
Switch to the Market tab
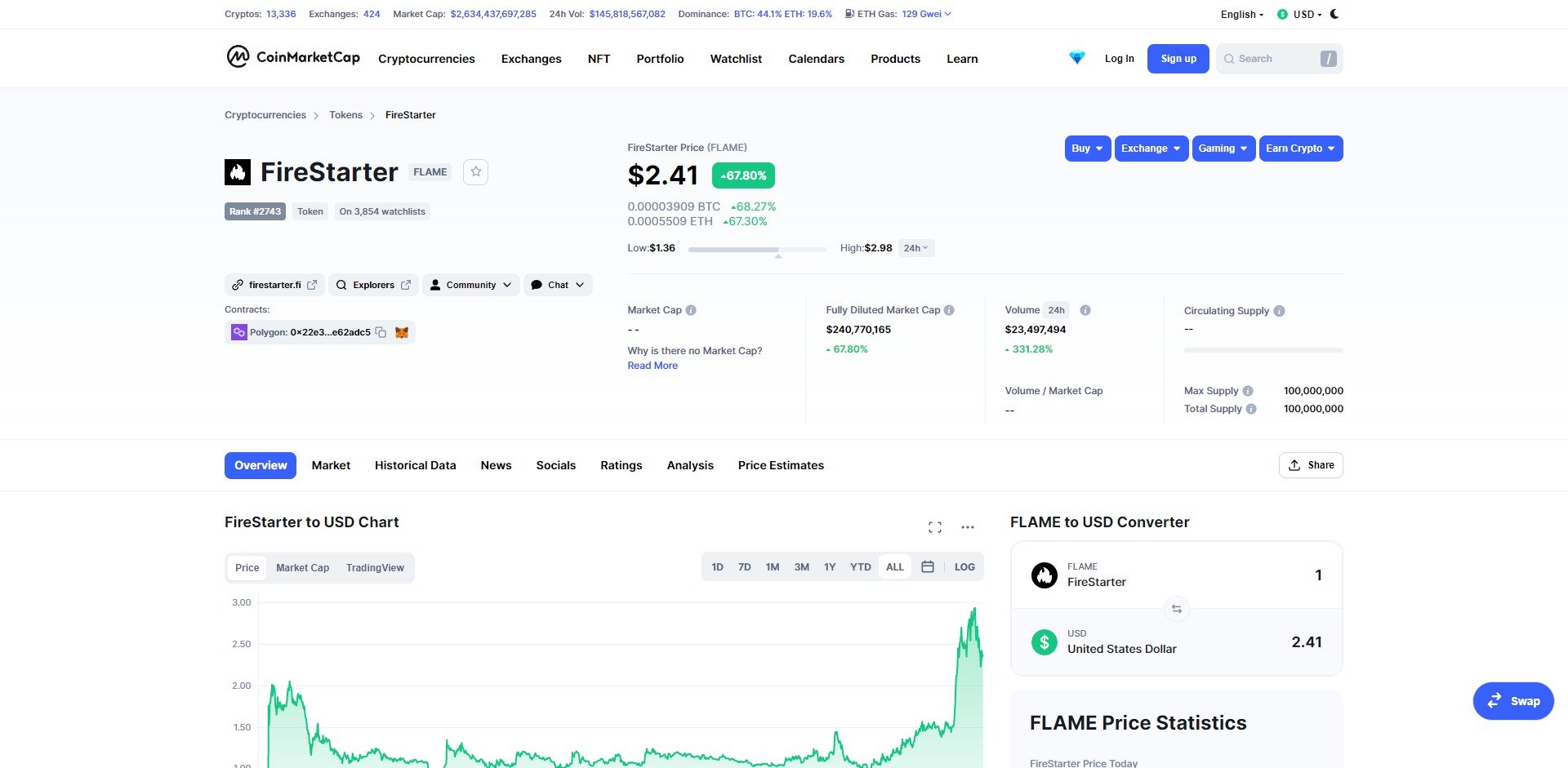(x=331, y=465)
